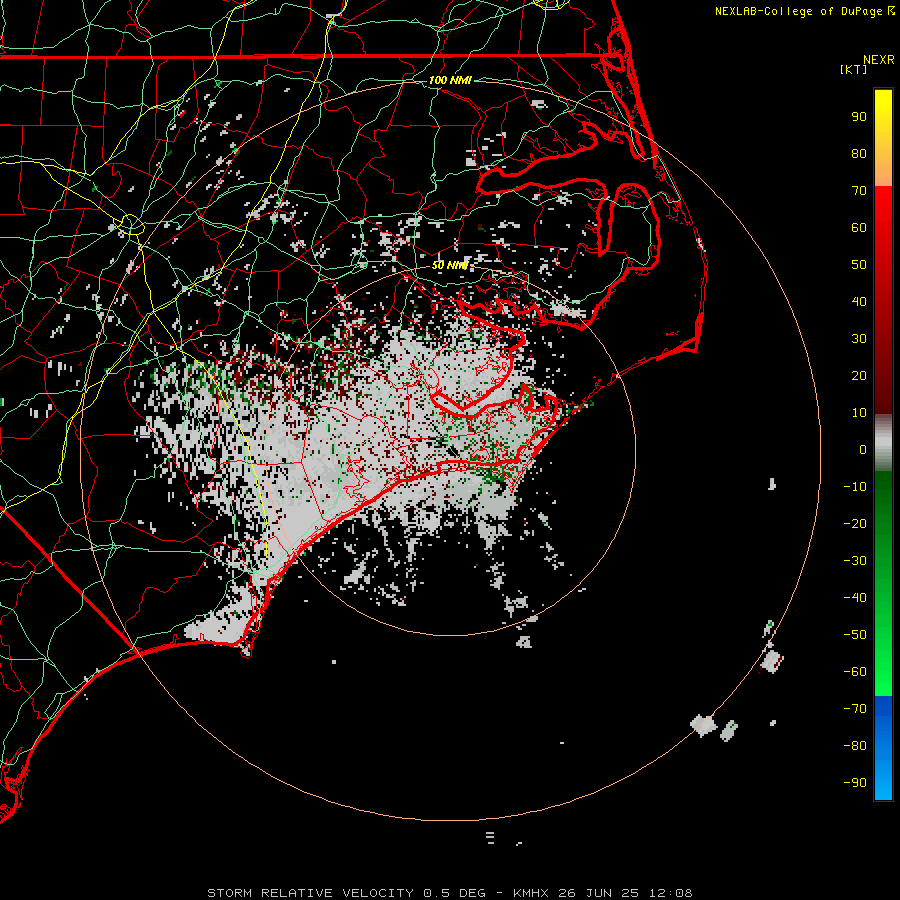The image size is (900, 900).
Task: Click the positive 90 scale value
Action: [x=859, y=117]
